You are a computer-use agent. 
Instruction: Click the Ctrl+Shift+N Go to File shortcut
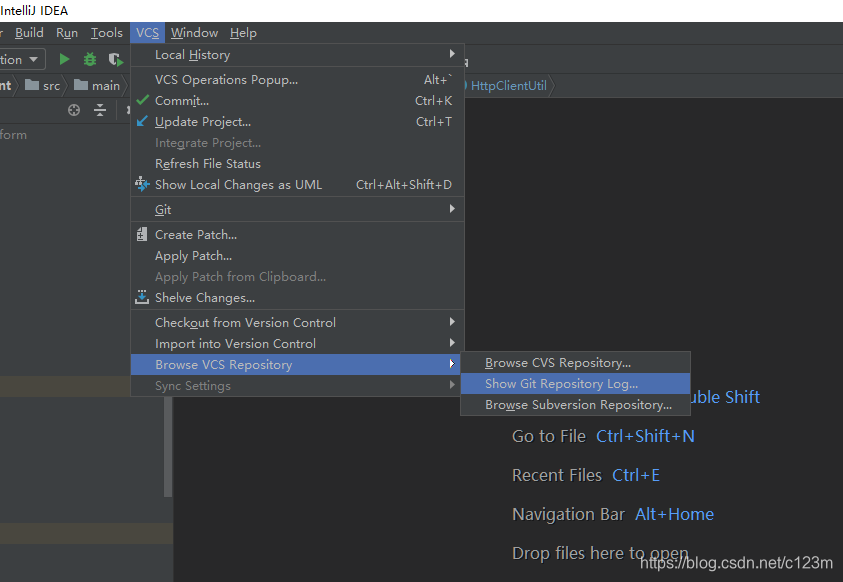click(x=645, y=436)
